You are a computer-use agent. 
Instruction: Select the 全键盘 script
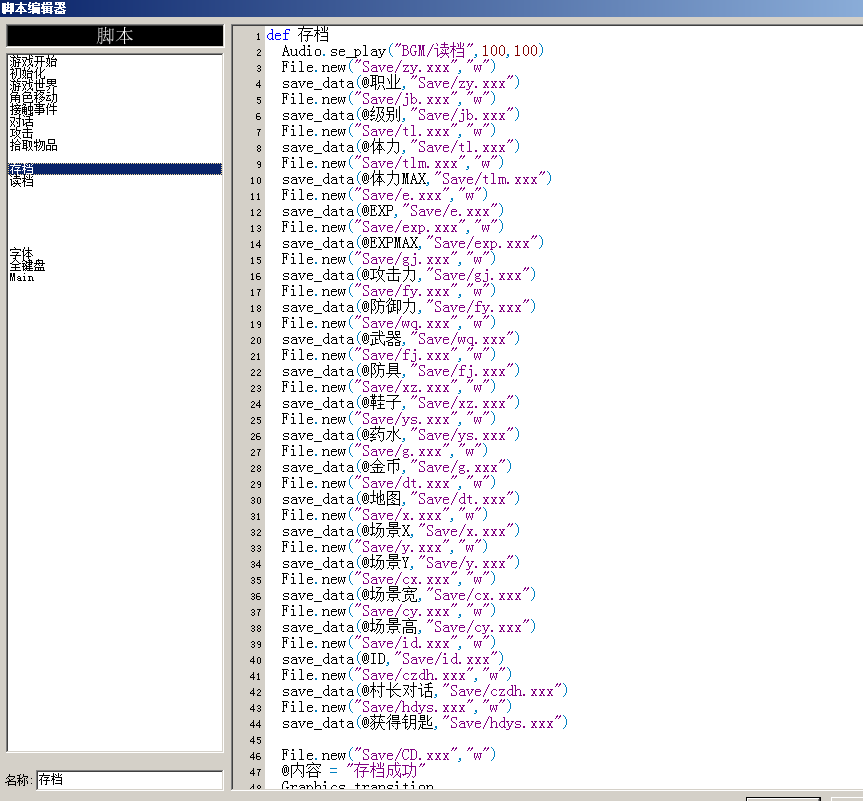[27, 266]
